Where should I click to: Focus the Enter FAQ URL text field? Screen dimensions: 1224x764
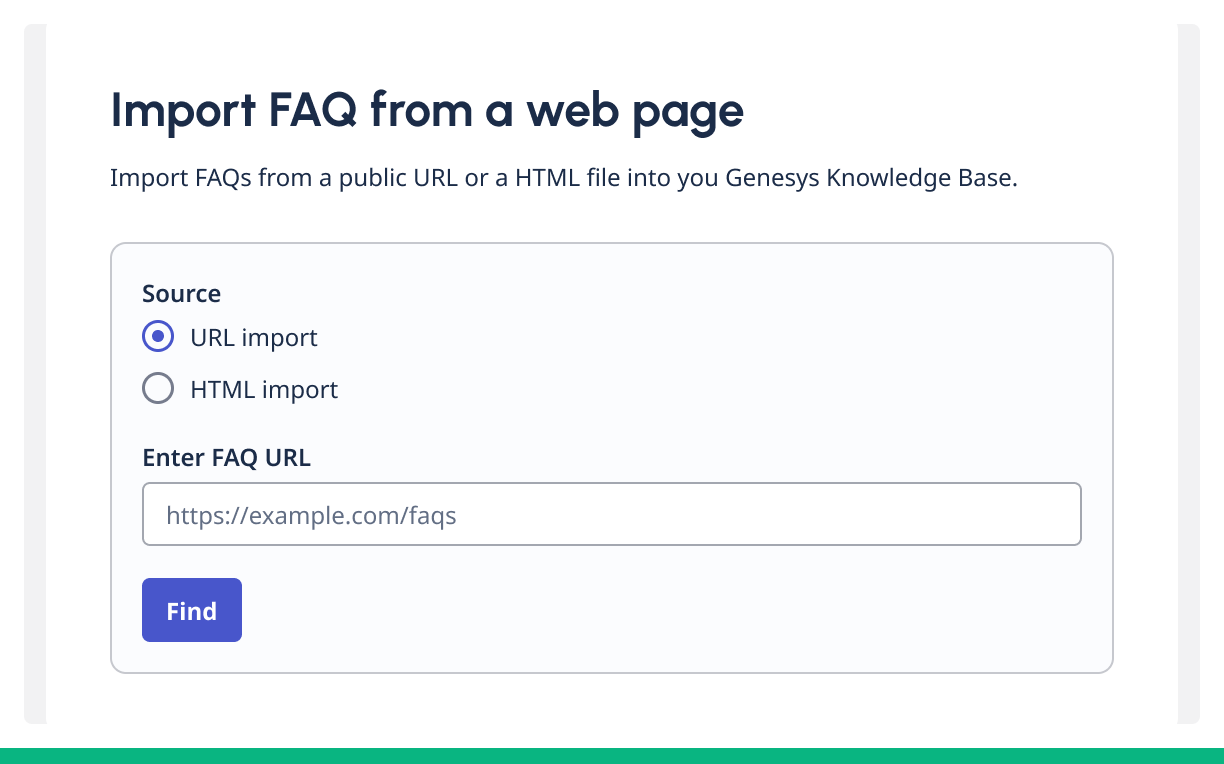pos(611,515)
